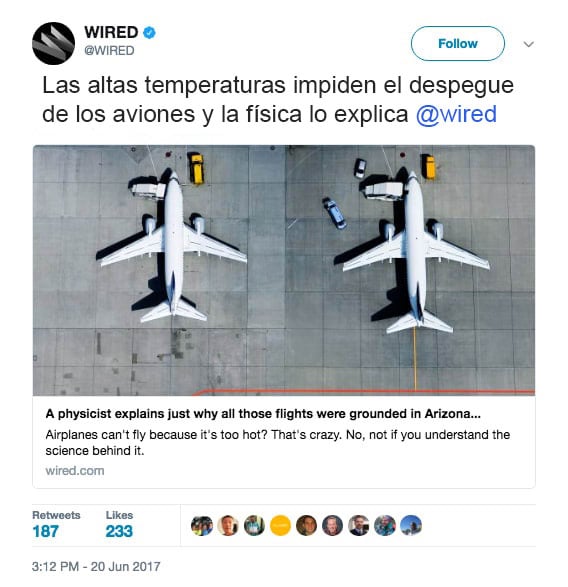View the 187 retweets list
This screenshot has width=568, height=587.
[x=56, y=525]
